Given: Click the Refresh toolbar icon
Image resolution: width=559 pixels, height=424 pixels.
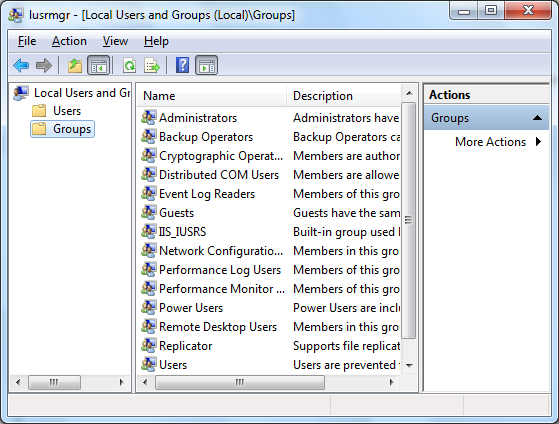Looking at the screenshot, I should click(x=129, y=66).
